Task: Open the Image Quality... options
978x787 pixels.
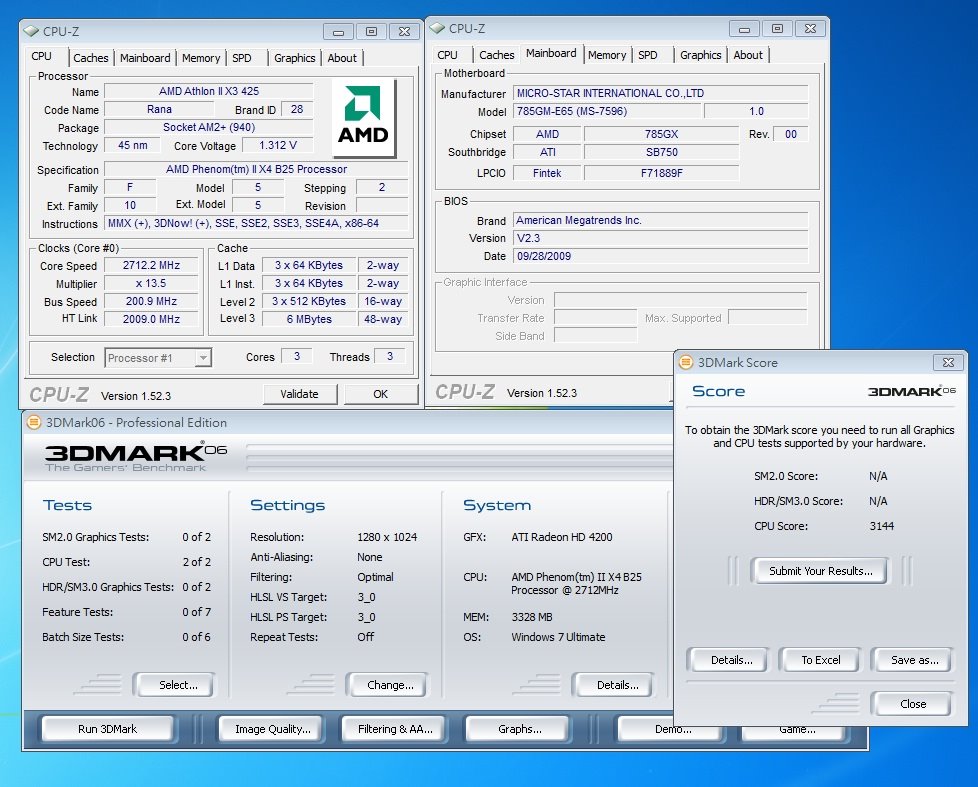Action: click(x=273, y=729)
